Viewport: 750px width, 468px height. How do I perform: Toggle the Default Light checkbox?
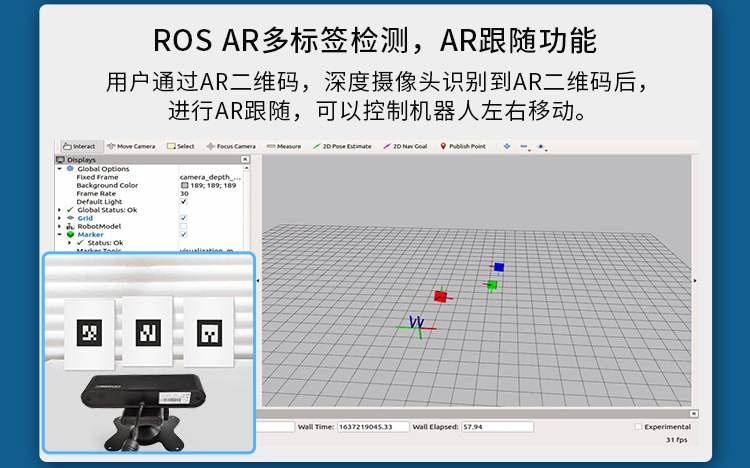[184, 201]
